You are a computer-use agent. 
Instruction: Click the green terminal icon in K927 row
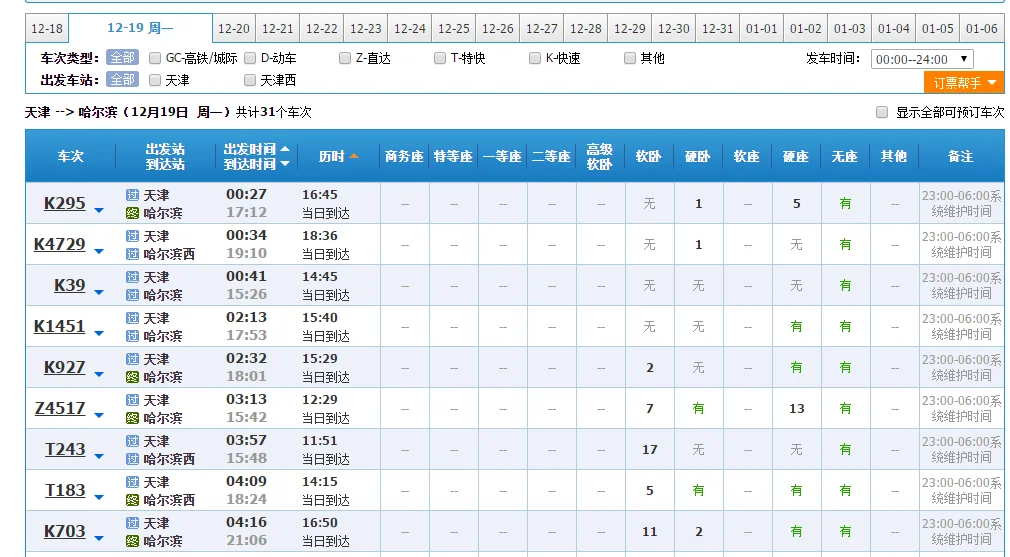click(x=132, y=377)
